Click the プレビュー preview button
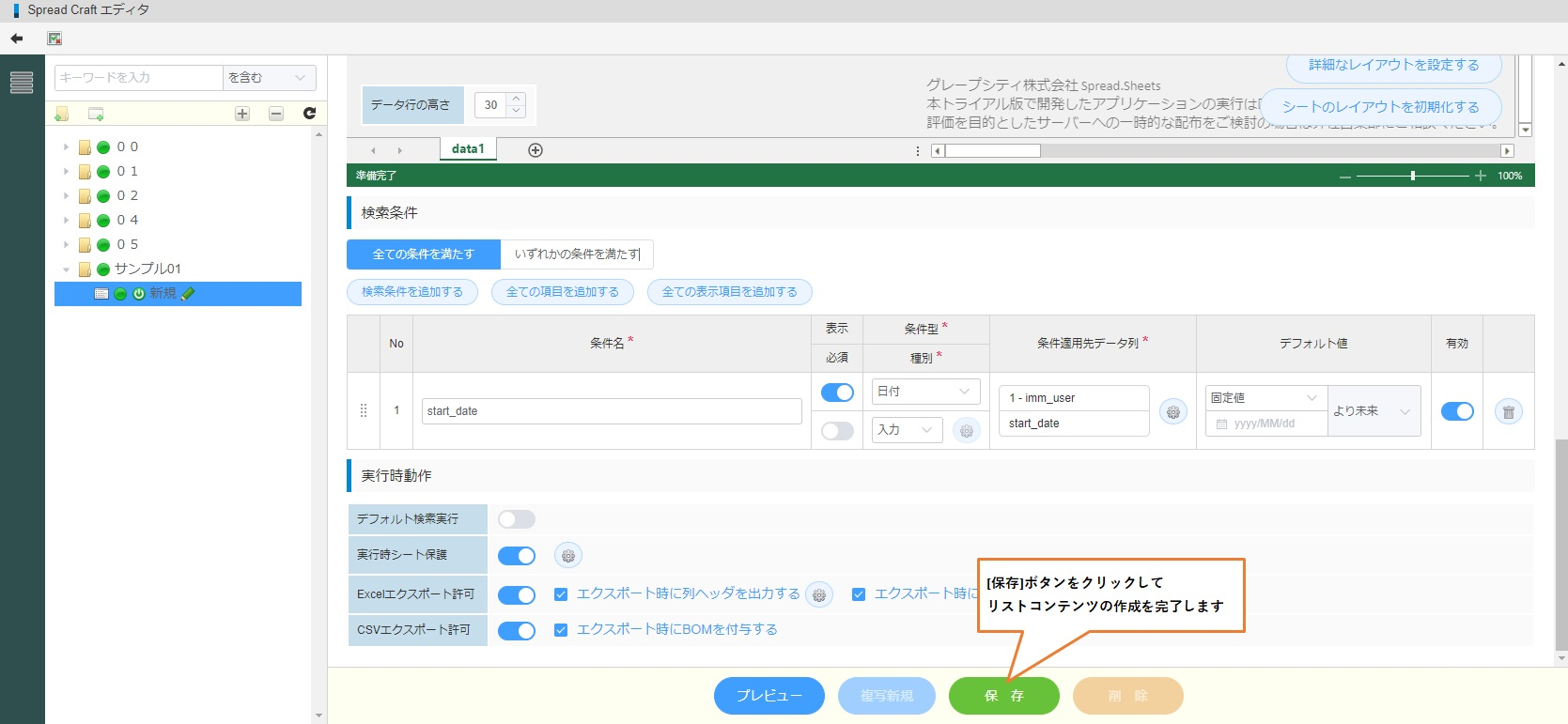This screenshot has height=724, width=1568. coord(768,696)
